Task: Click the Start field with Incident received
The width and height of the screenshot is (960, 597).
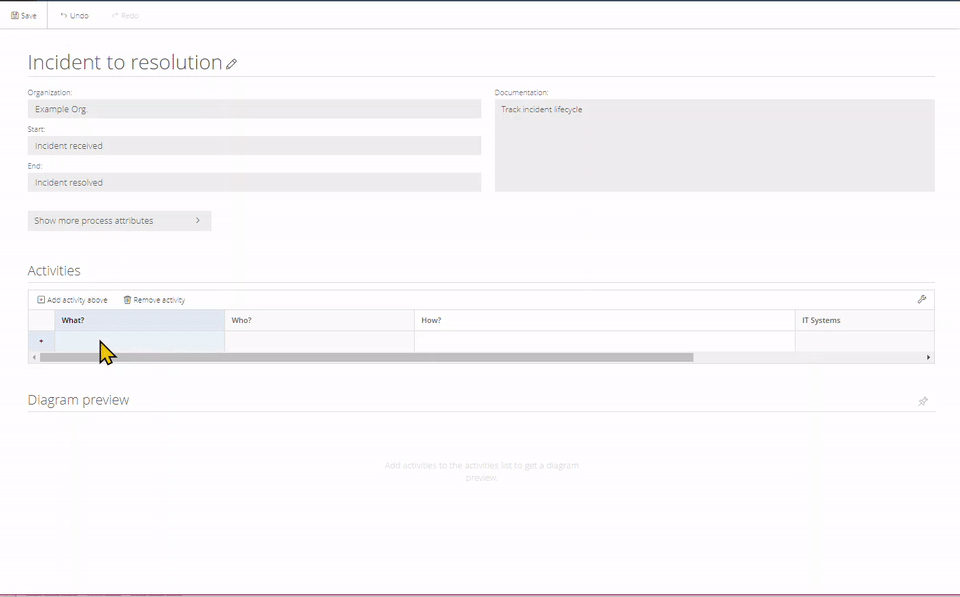Action: (254, 146)
